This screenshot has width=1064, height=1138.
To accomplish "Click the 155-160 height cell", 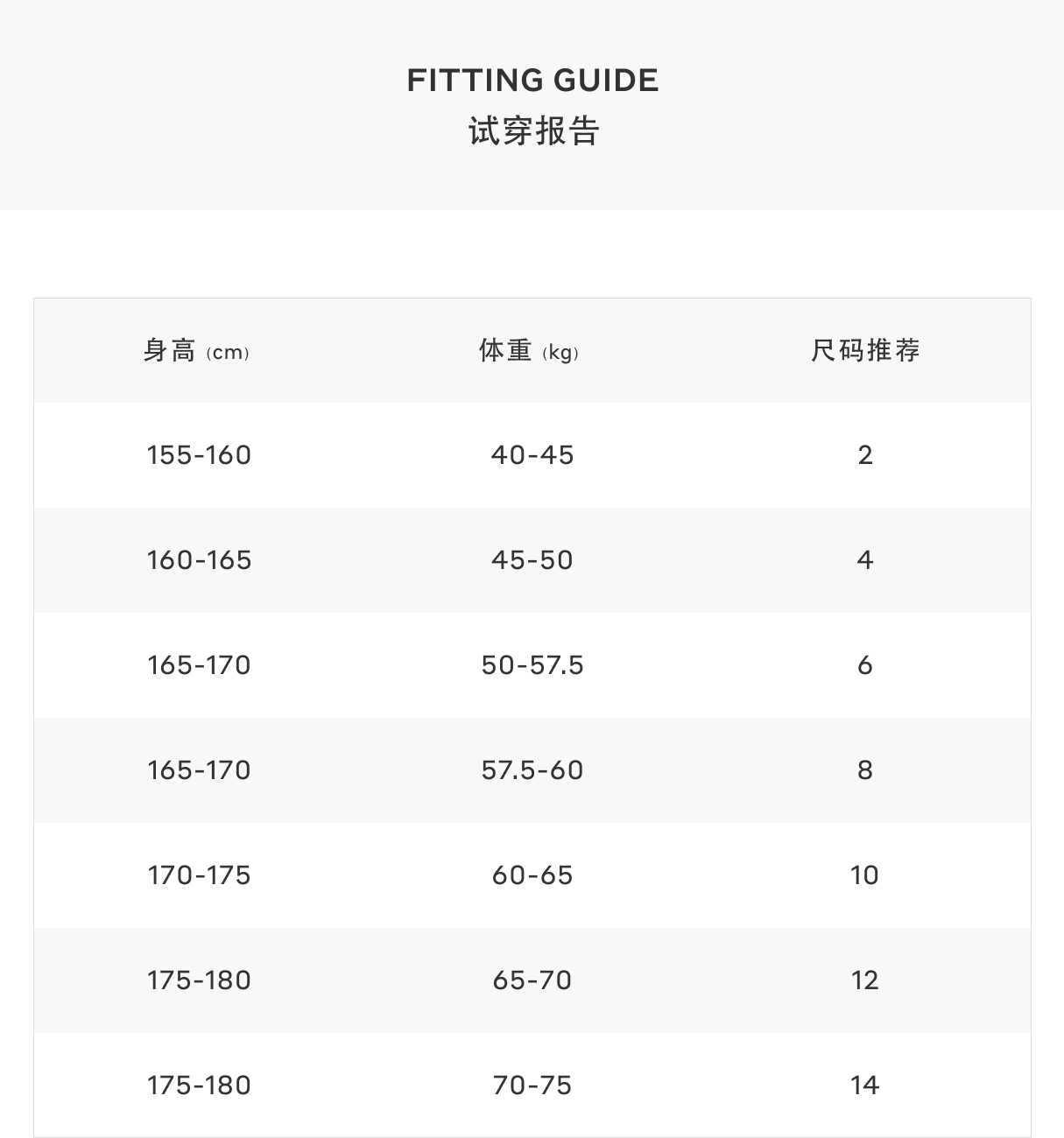I will pos(199,455).
